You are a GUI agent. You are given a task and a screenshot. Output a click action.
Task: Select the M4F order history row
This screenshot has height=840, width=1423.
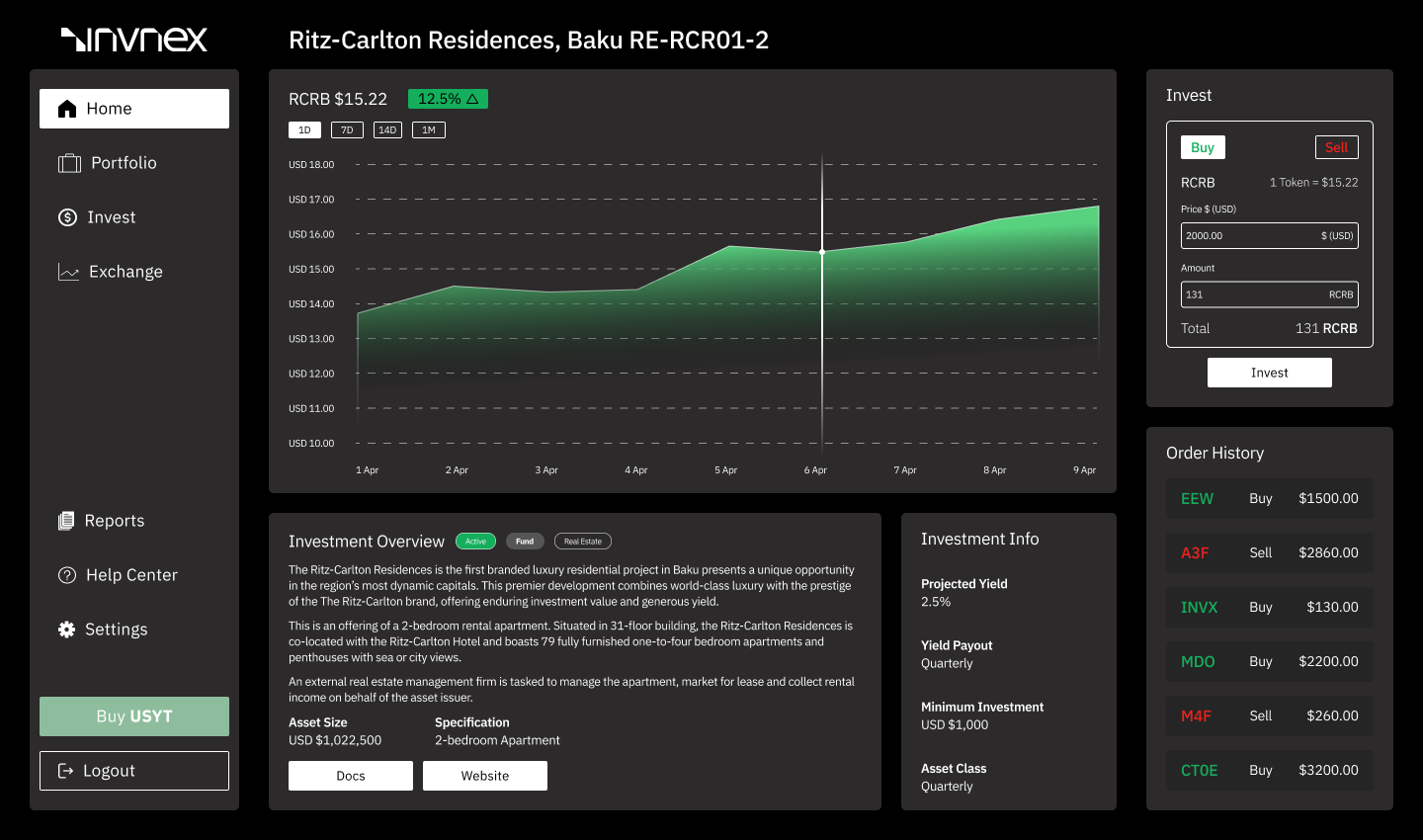click(x=1270, y=716)
